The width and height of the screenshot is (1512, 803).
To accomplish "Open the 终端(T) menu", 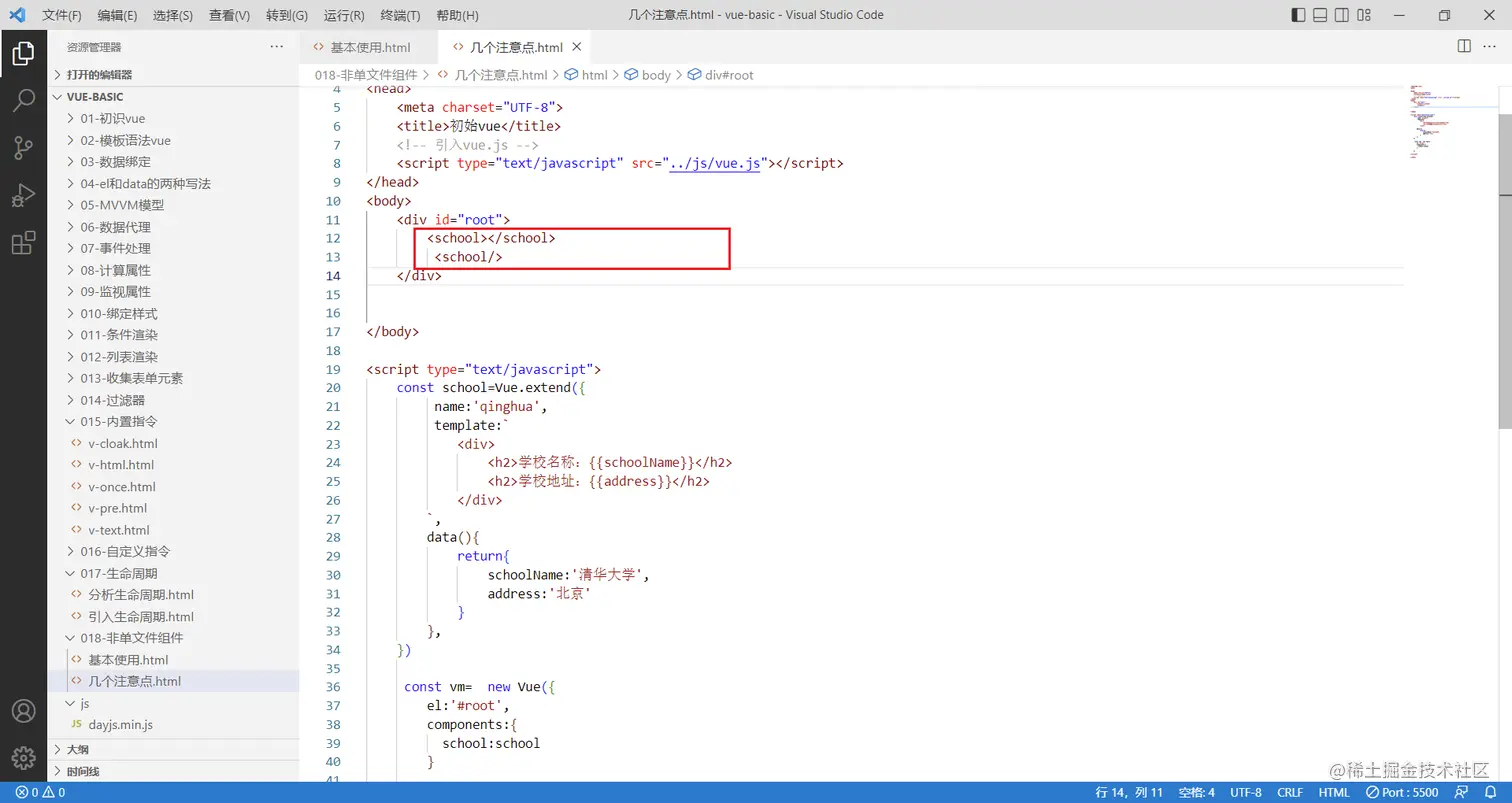I will [400, 15].
